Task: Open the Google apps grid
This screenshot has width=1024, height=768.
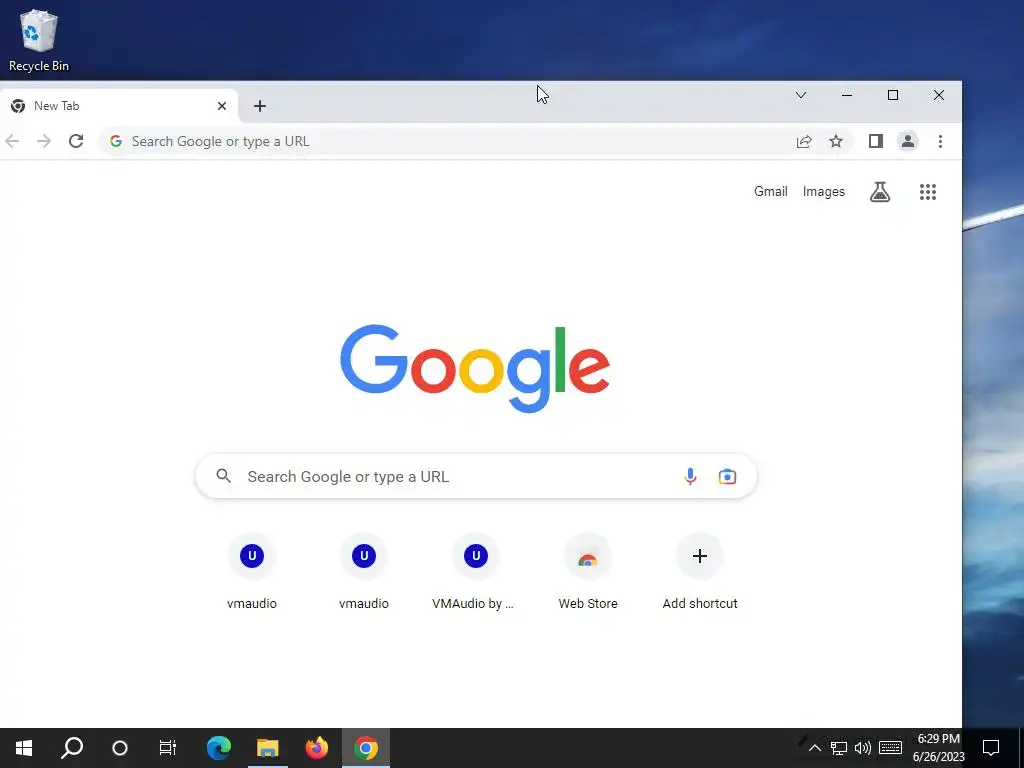Action: (x=928, y=191)
